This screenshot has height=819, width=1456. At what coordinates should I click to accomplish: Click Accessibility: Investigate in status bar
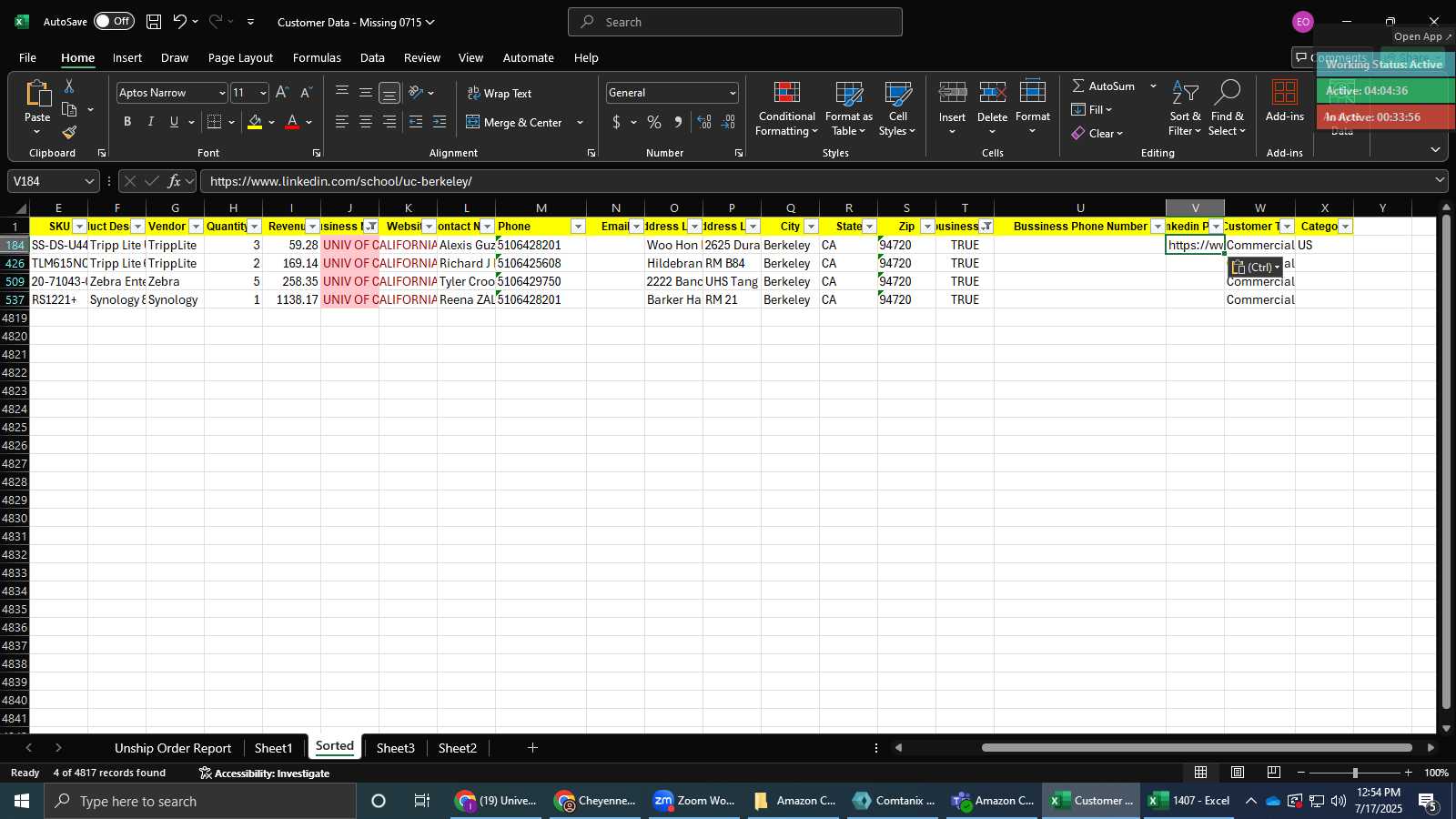pyautogui.click(x=264, y=773)
